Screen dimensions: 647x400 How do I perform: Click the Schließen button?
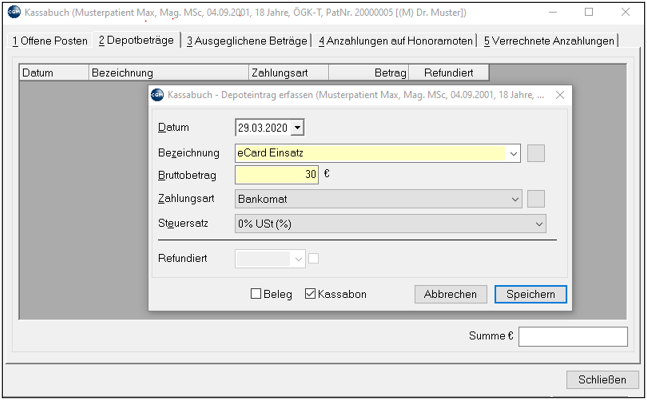tap(602, 380)
